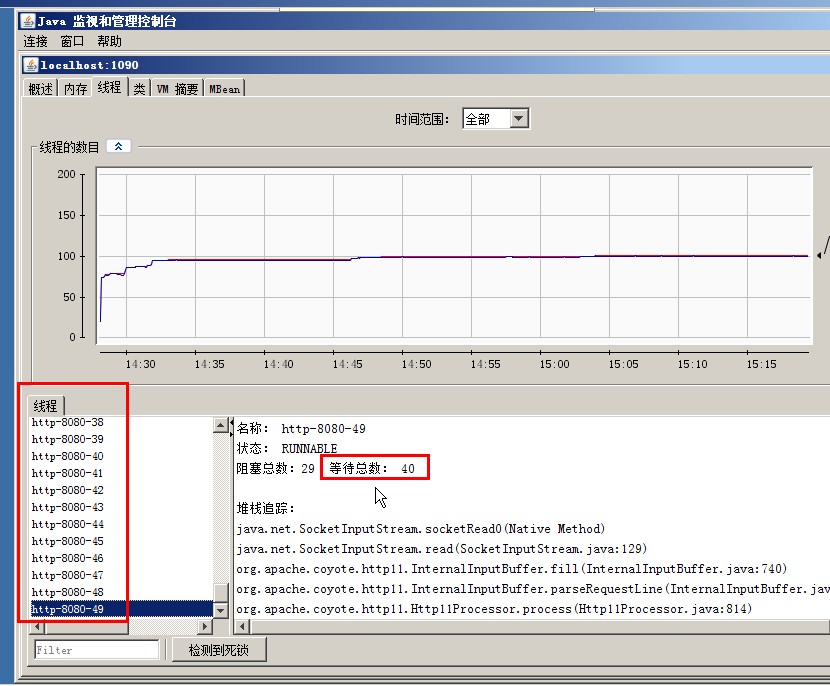
Task: Switch to the MBean tab
Action: pyautogui.click(x=225, y=88)
